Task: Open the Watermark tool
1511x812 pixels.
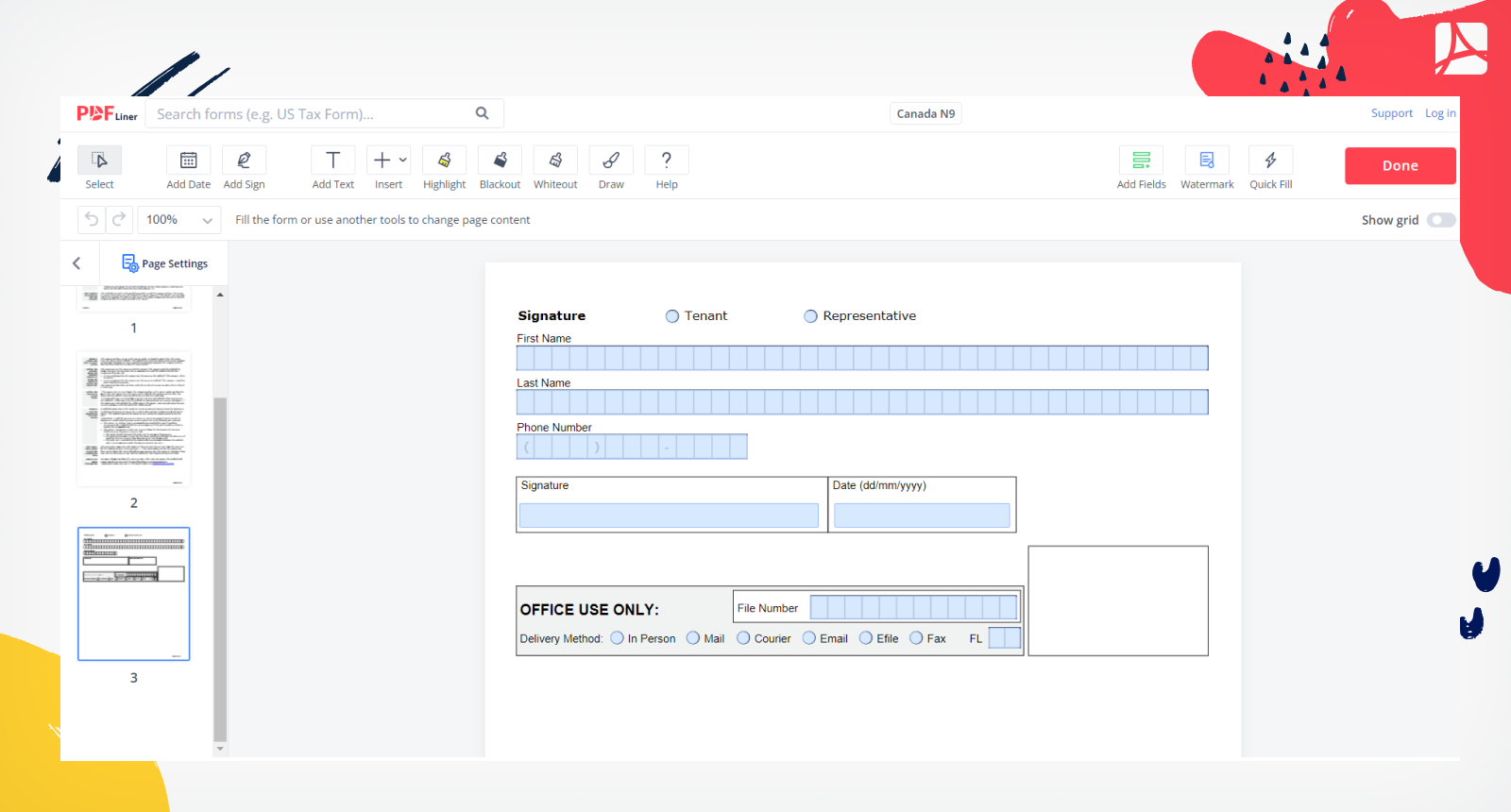Action: 1206,161
